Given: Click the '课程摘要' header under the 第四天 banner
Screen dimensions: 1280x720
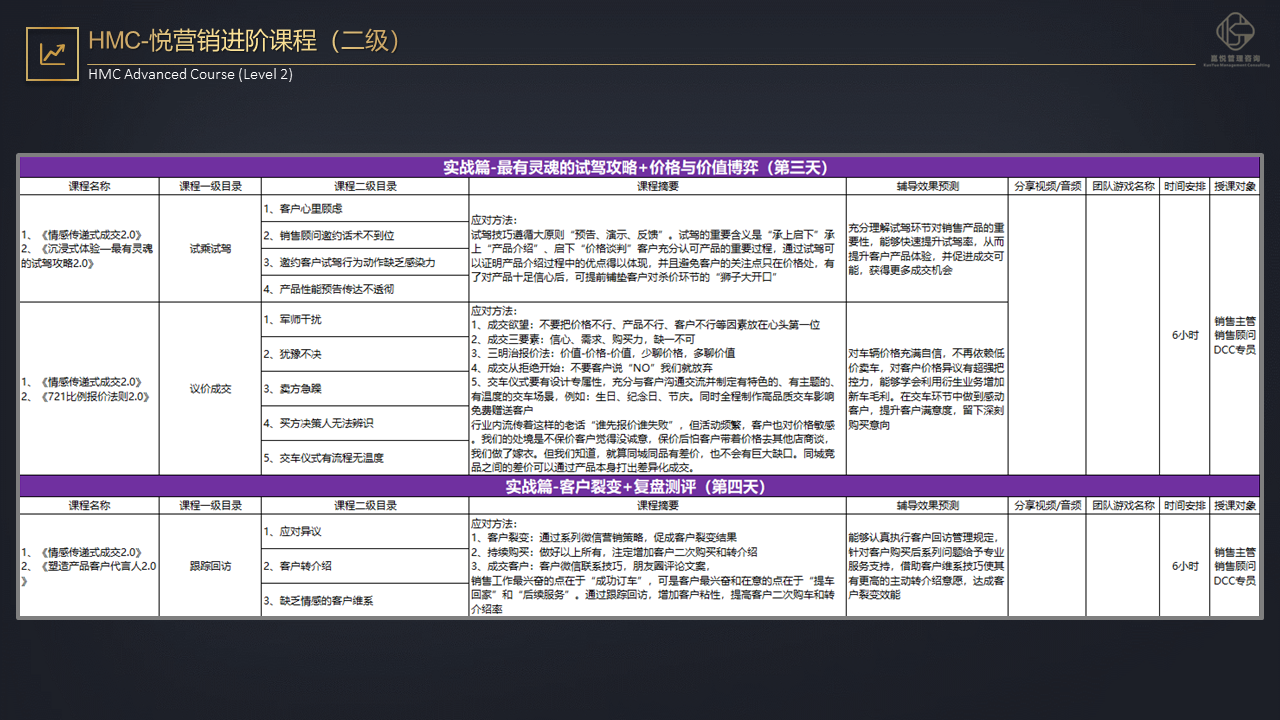Looking at the screenshot, I should click(x=657, y=506).
